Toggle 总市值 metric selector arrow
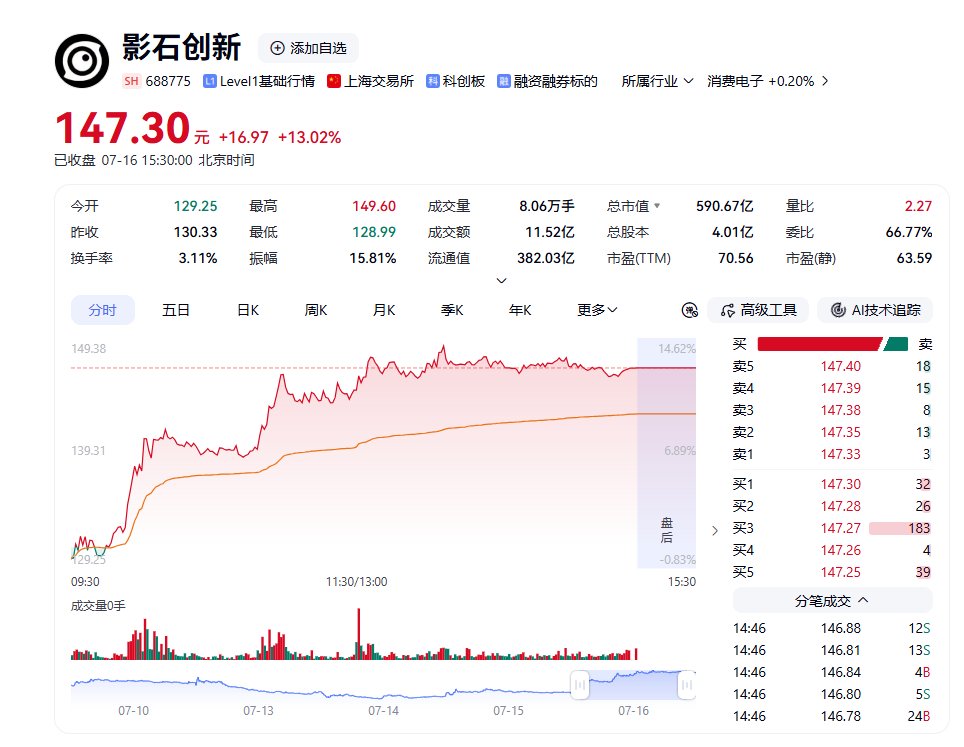 click(x=657, y=206)
